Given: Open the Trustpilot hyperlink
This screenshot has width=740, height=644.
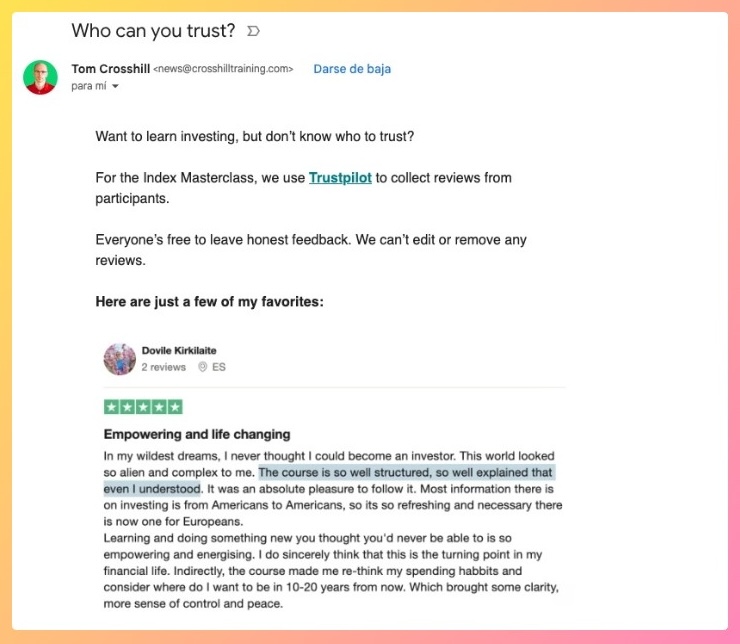Looking at the screenshot, I should click(x=340, y=178).
